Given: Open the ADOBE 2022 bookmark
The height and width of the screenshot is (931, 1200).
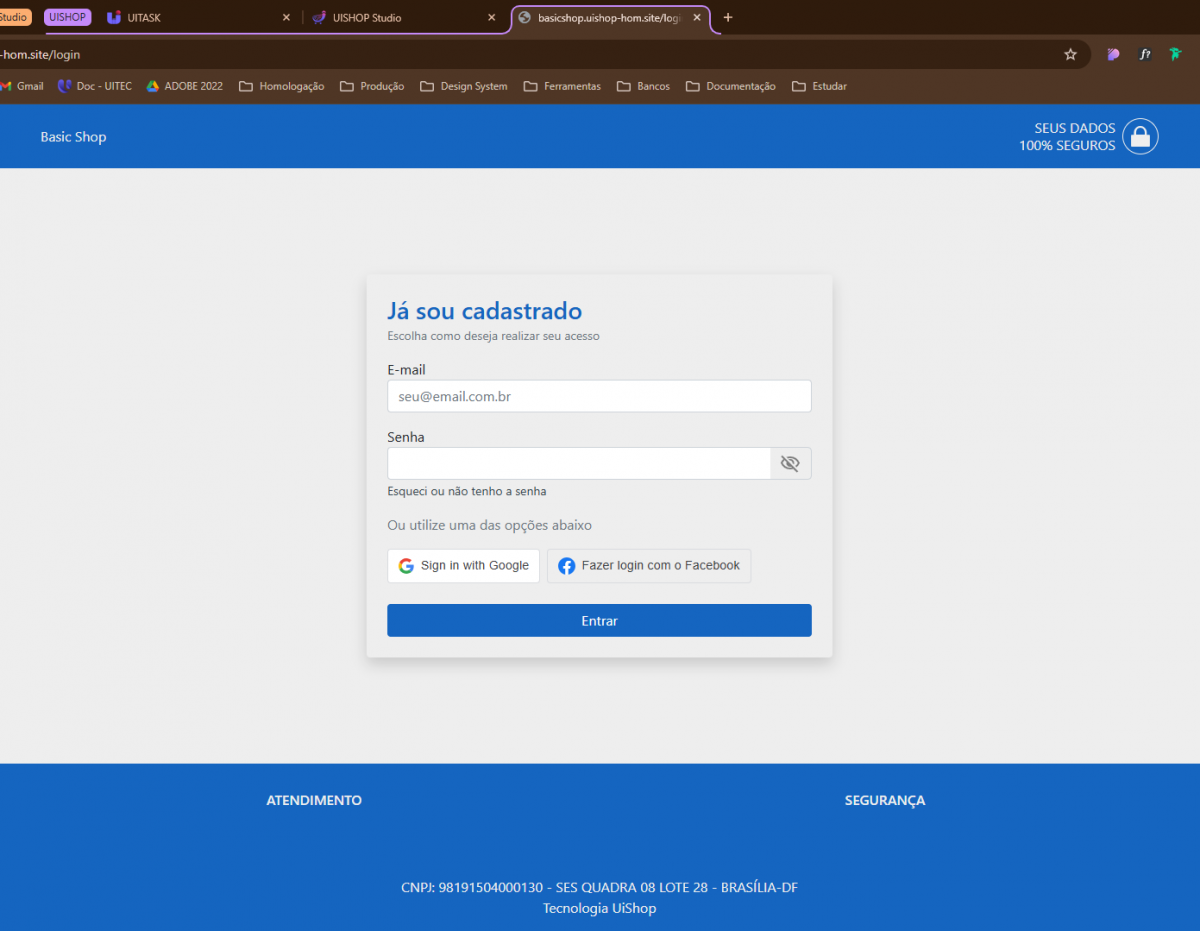Looking at the screenshot, I should (x=185, y=86).
